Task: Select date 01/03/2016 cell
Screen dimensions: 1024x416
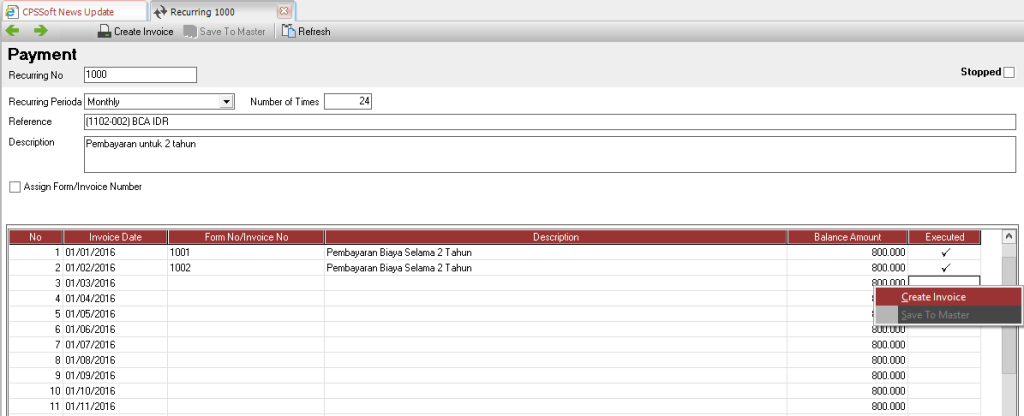Action: point(116,283)
